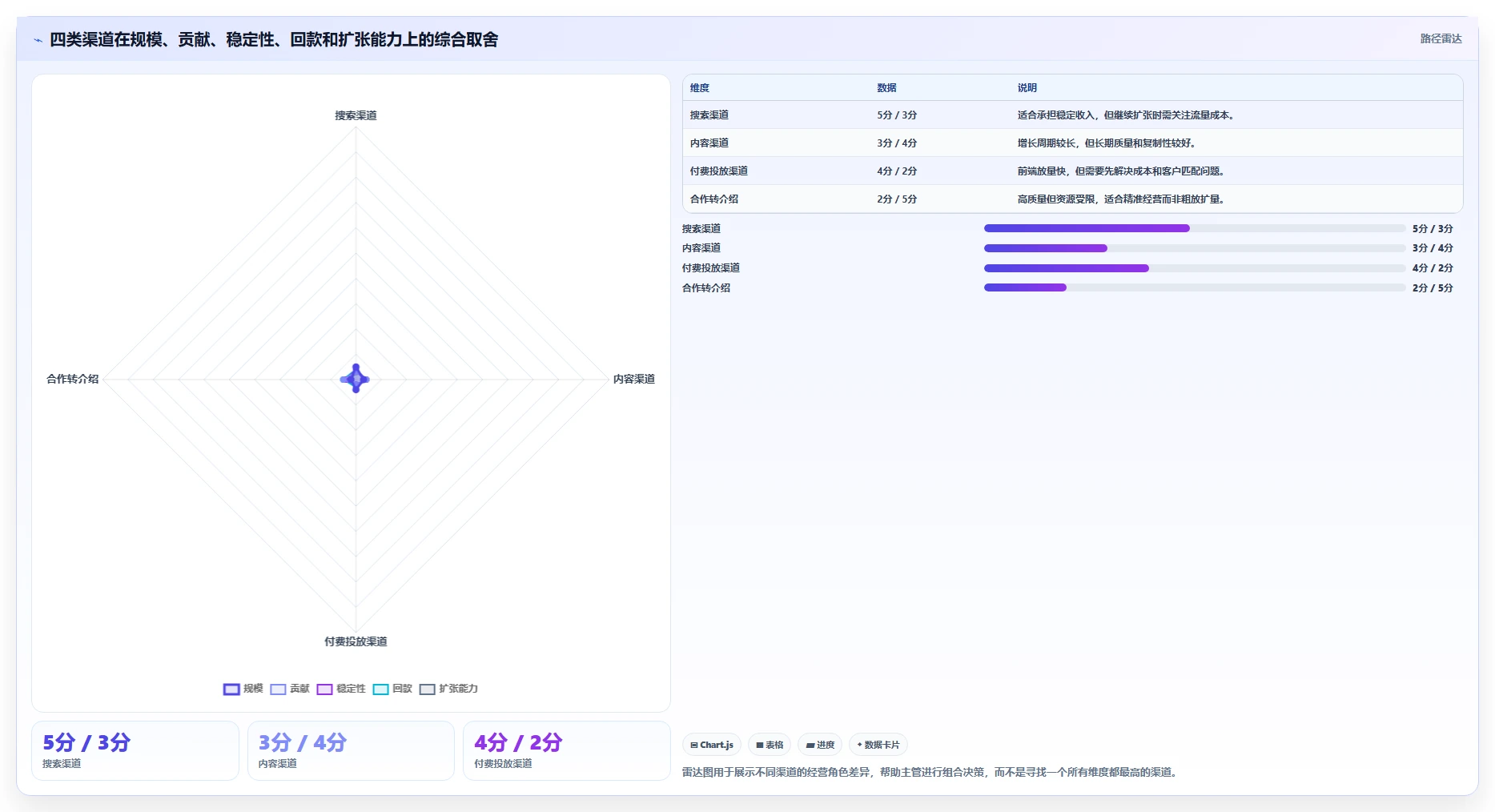Click the table value 4分 / 2分
The height and width of the screenshot is (812, 1495).
point(897,171)
